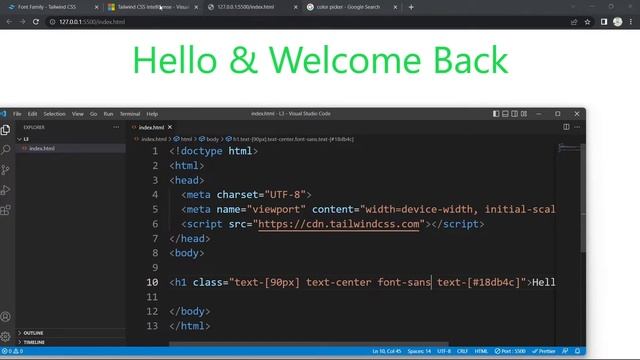
Task: Close the Font Family Tailwind CSS tab
Action: [96, 7]
